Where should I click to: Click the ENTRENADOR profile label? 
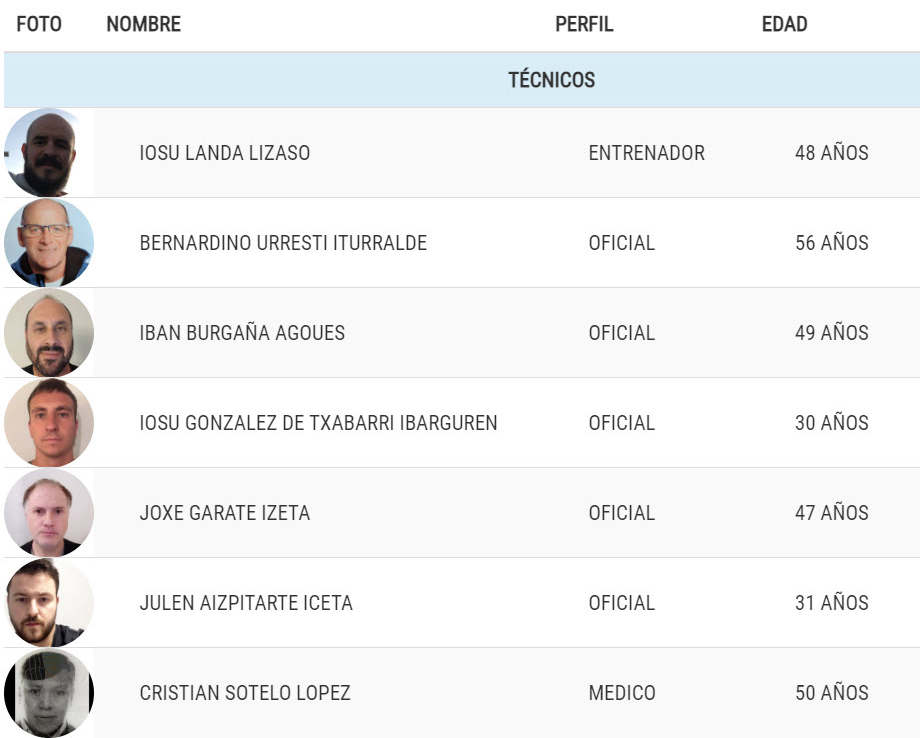click(x=647, y=153)
